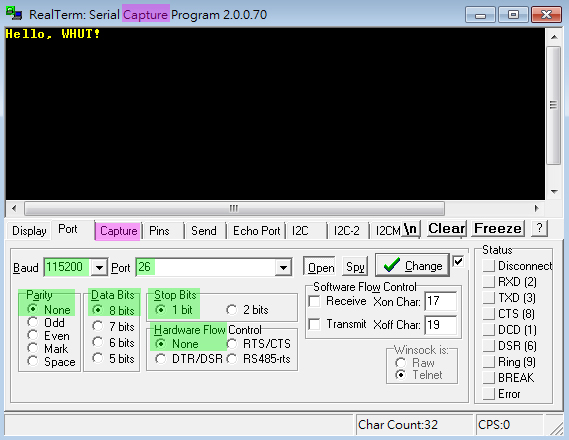The image size is (569, 440).
Task: Choose 8 bits data bits
Action: coord(113,310)
